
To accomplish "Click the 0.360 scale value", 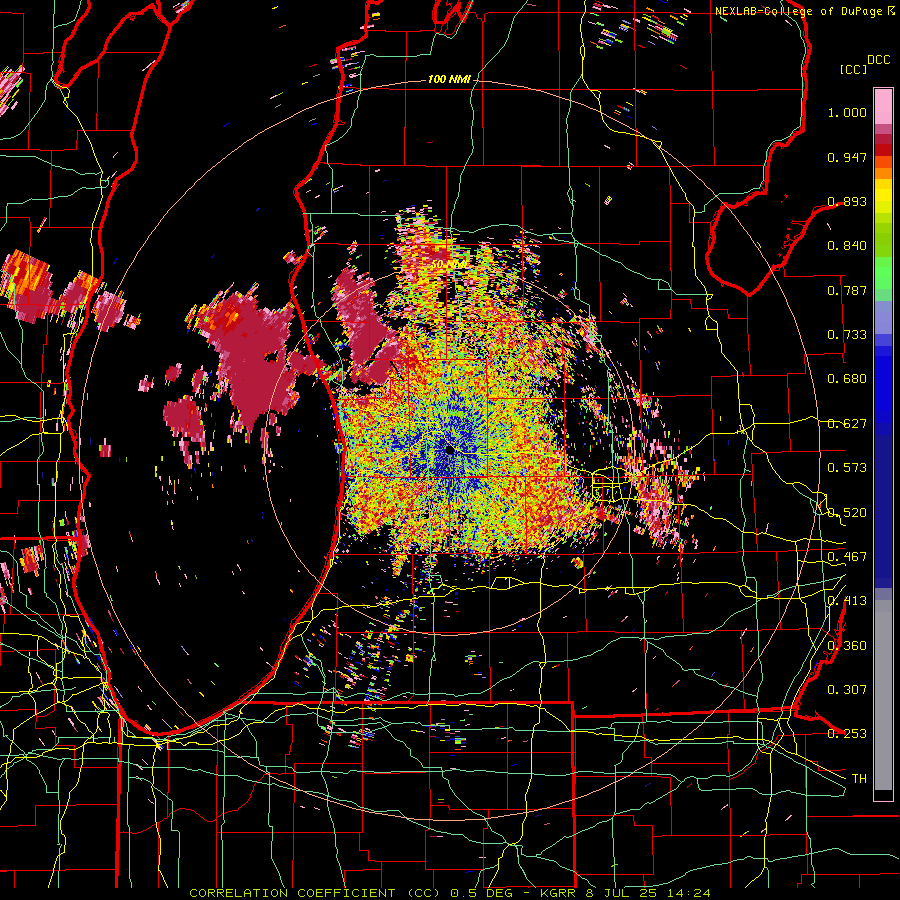I will 847,646.
